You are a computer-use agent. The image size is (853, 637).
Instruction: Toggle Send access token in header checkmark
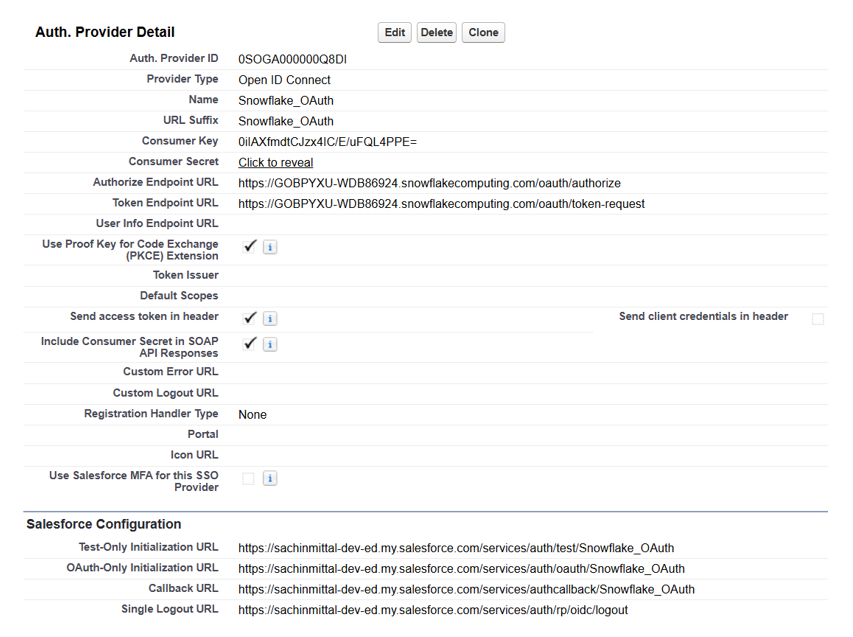click(250, 318)
